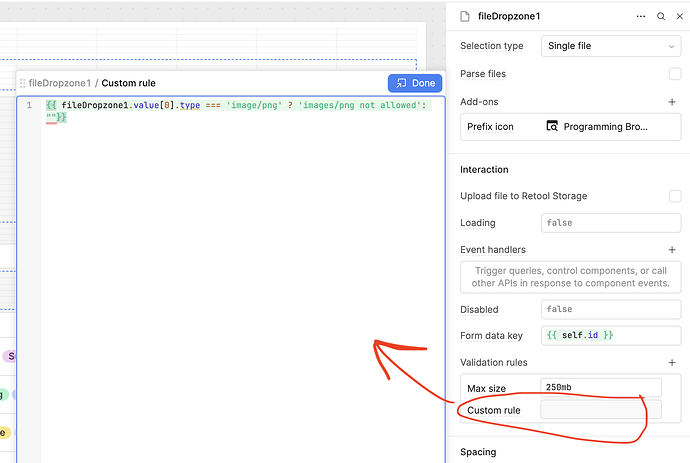Viewport: 690px width, 463px height.
Task: Click the Custom rule input field
Action: click(600, 410)
